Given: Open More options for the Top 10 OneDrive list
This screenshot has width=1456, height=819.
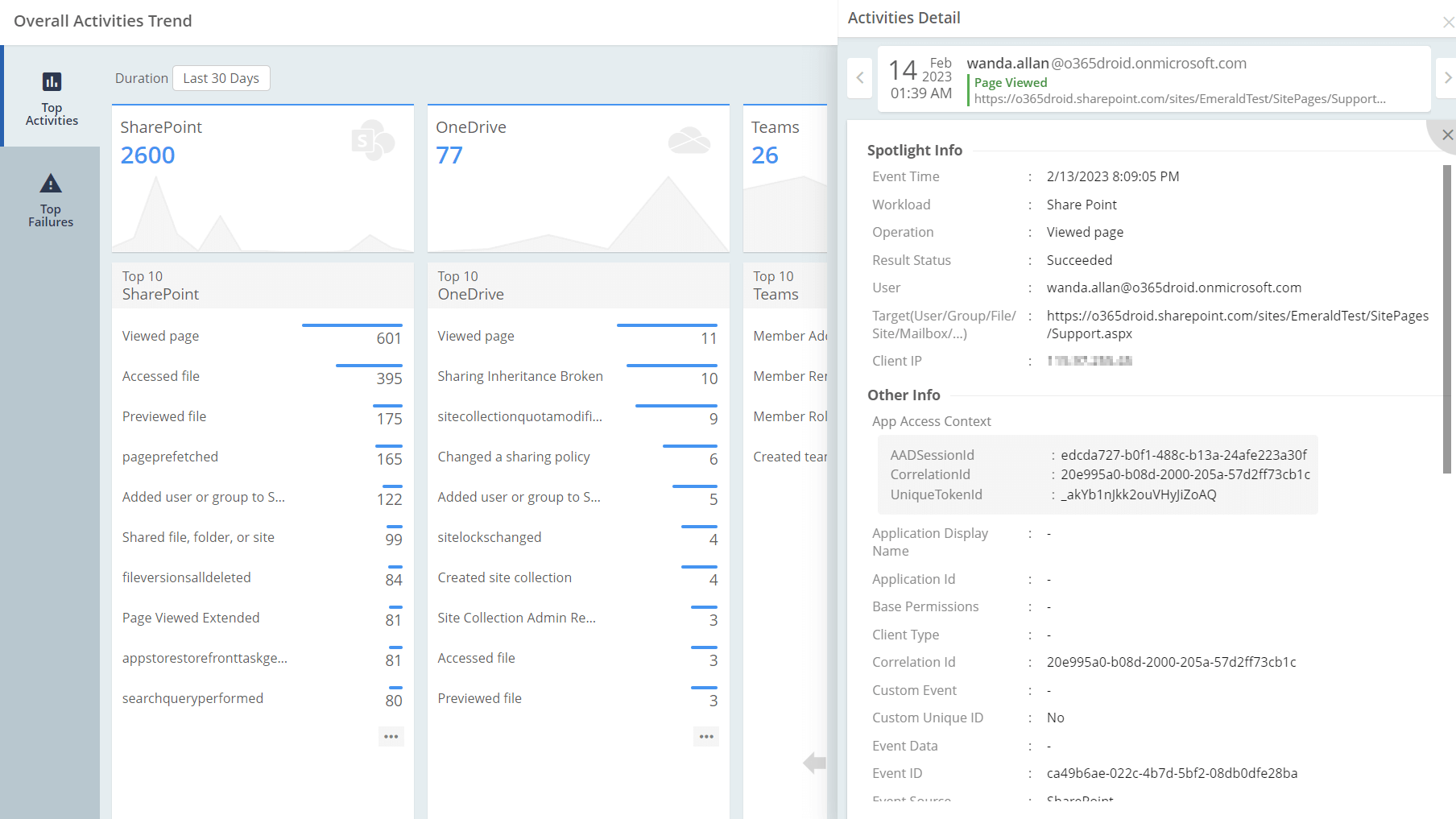Looking at the screenshot, I should pos(706,735).
